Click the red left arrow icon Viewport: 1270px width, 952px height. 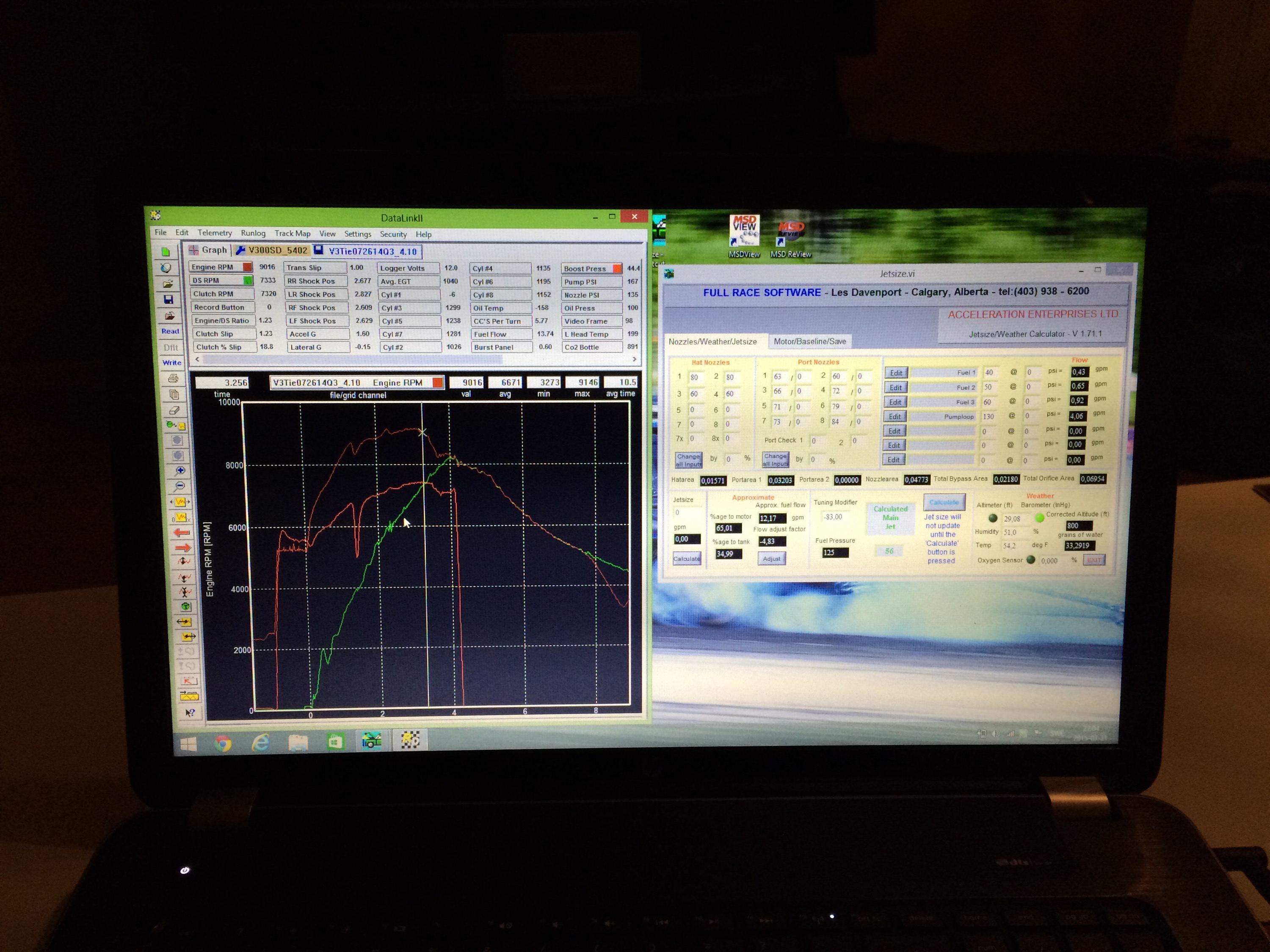click(182, 533)
